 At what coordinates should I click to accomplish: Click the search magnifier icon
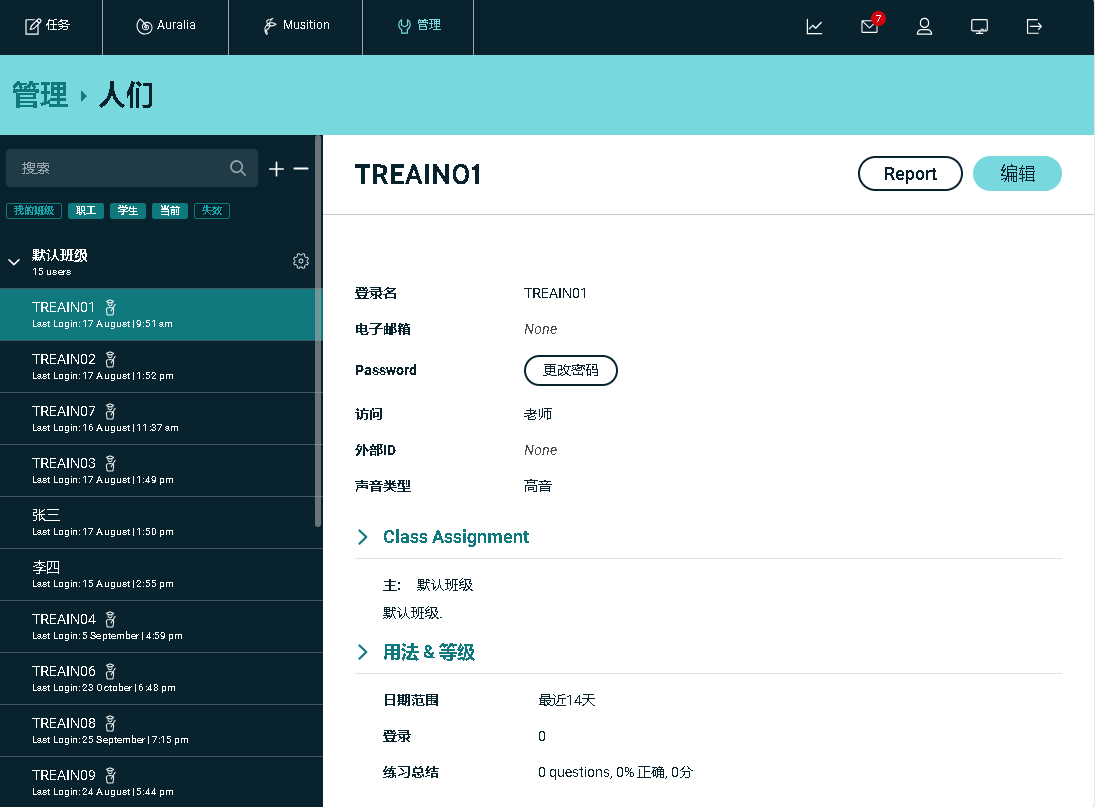[x=237, y=168]
